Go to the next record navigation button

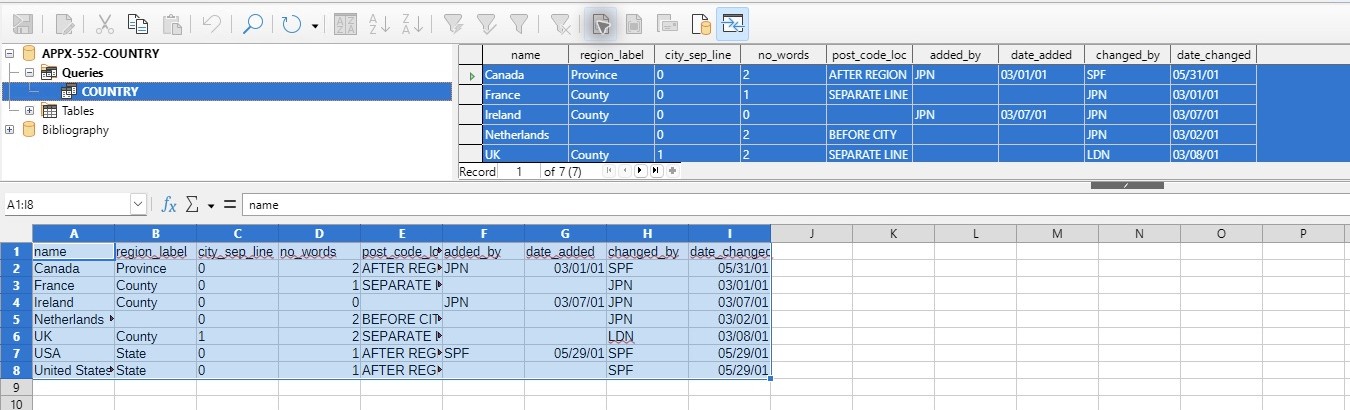click(x=640, y=171)
